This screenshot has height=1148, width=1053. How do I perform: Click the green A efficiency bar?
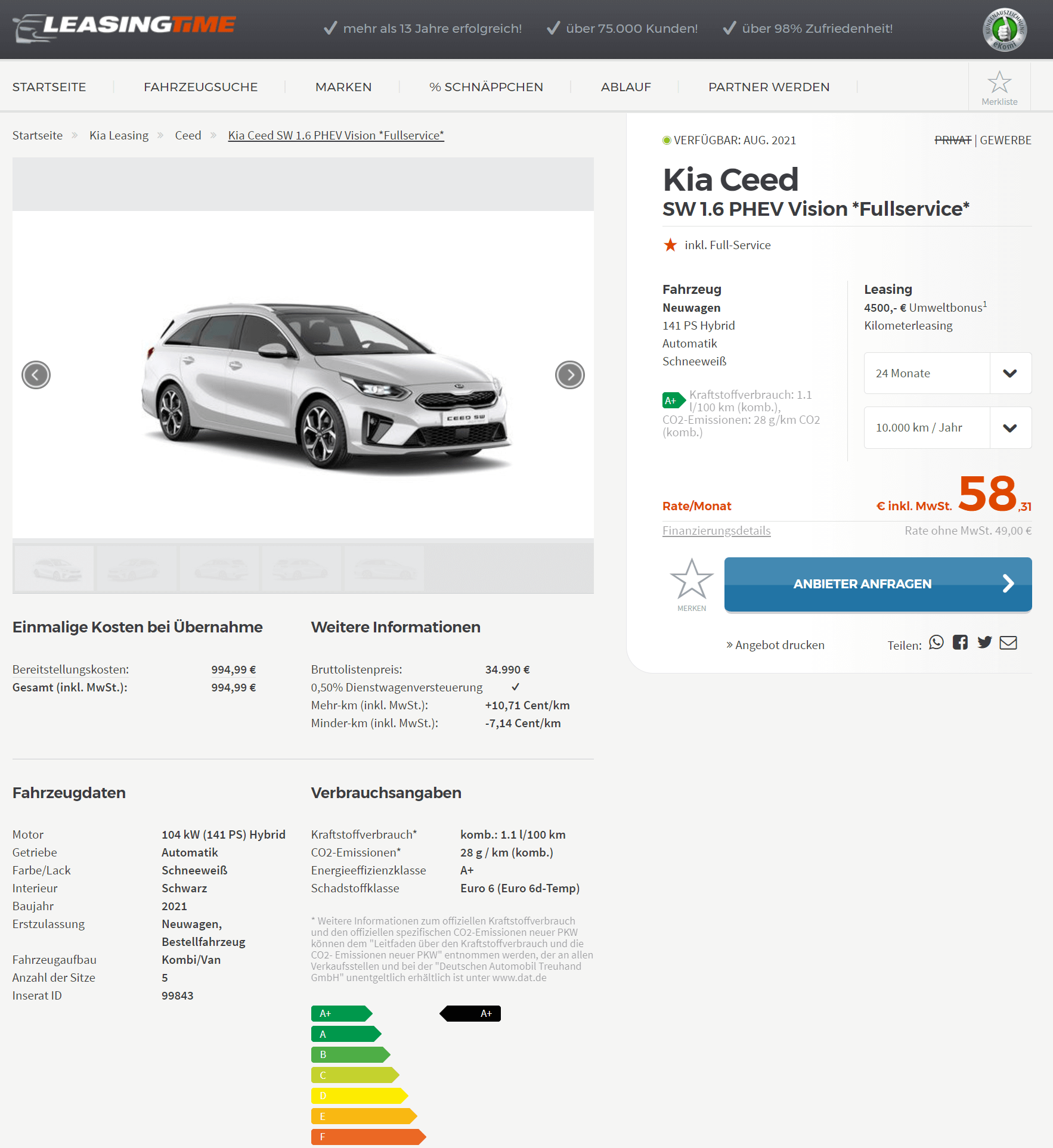(346, 1034)
